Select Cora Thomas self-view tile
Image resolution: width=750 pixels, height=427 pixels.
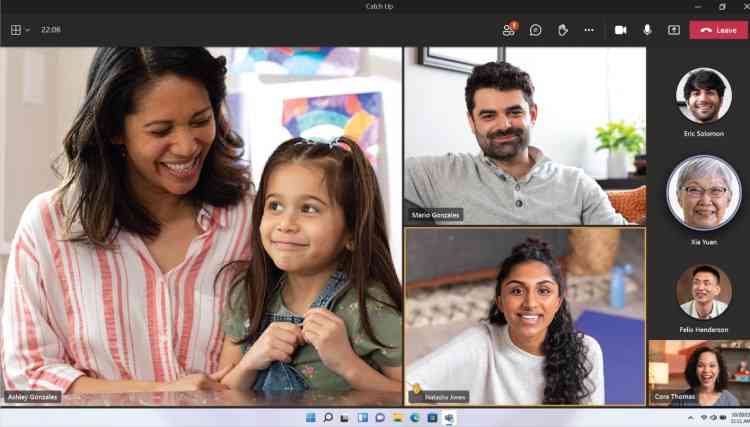pyautogui.click(x=699, y=373)
